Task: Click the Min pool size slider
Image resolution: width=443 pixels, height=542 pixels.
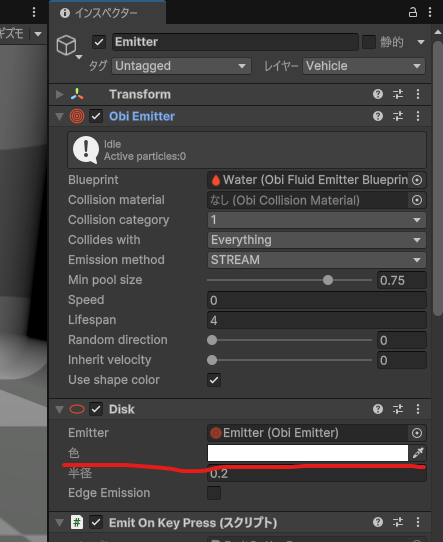Action: click(289, 280)
